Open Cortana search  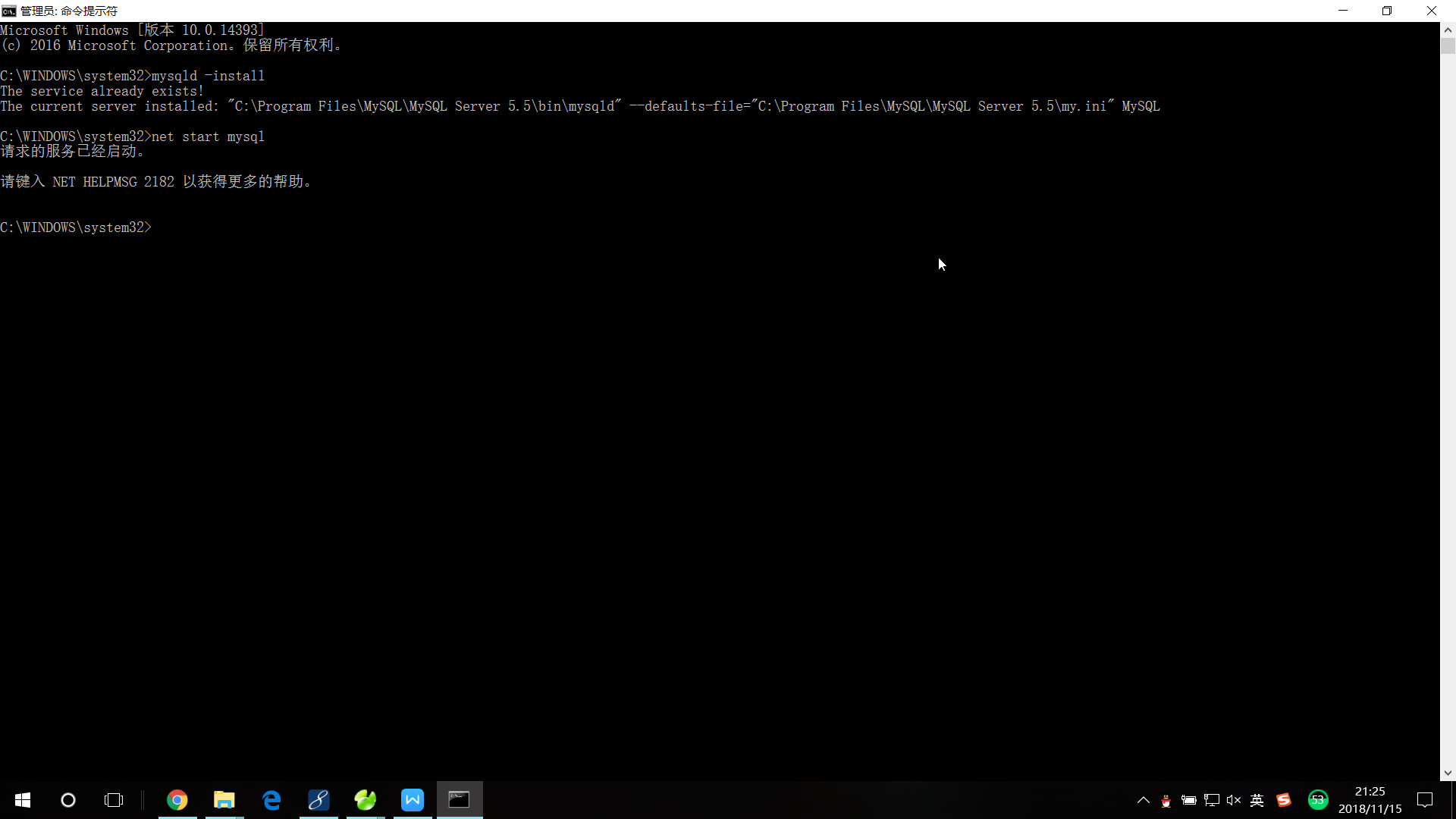click(x=67, y=800)
